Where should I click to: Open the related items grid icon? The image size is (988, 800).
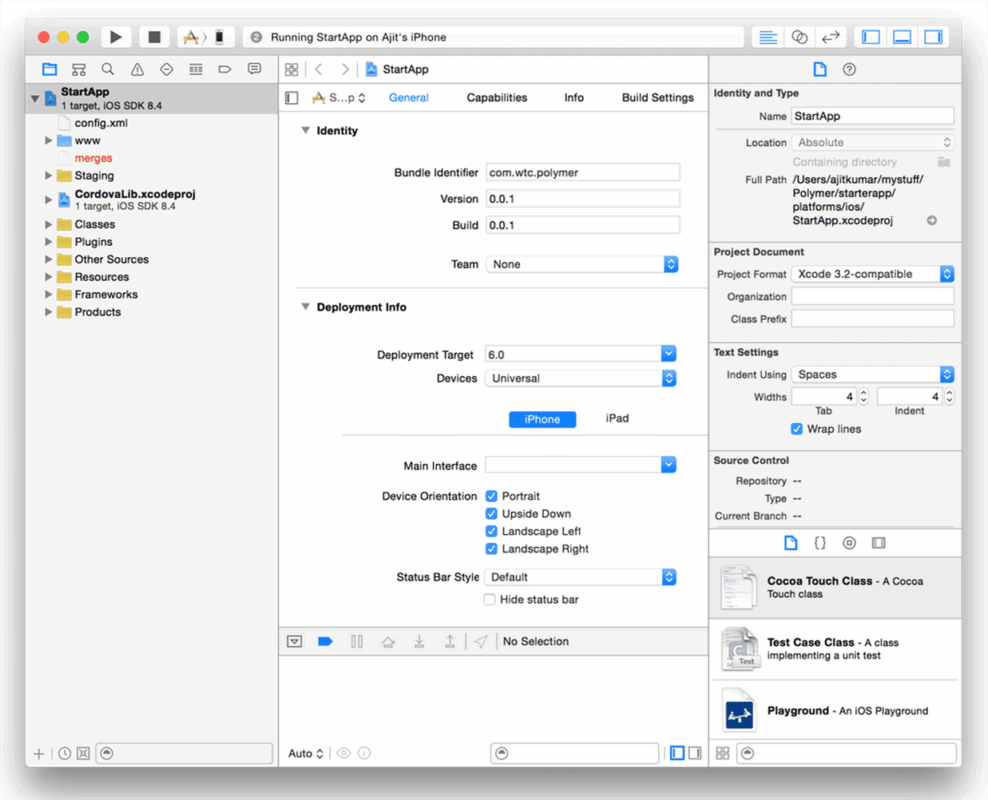(x=292, y=69)
